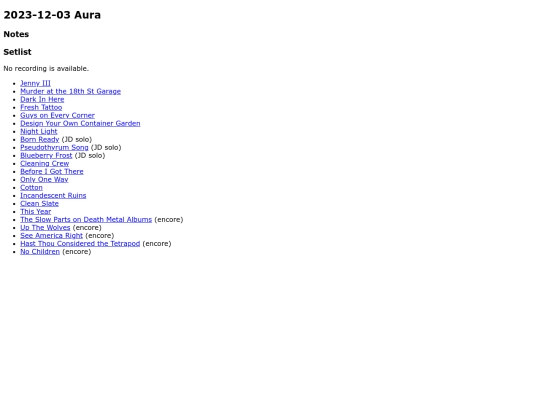
Task: Click the Up The Wolves link
Action: coord(45,227)
